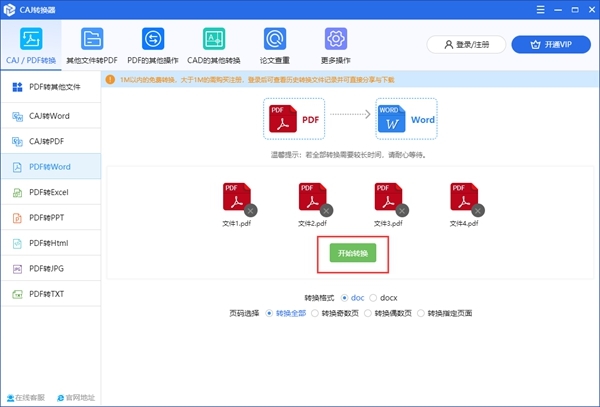Click the CAD的其他转换 icon
This screenshot has height=407, width=600.
214,44
